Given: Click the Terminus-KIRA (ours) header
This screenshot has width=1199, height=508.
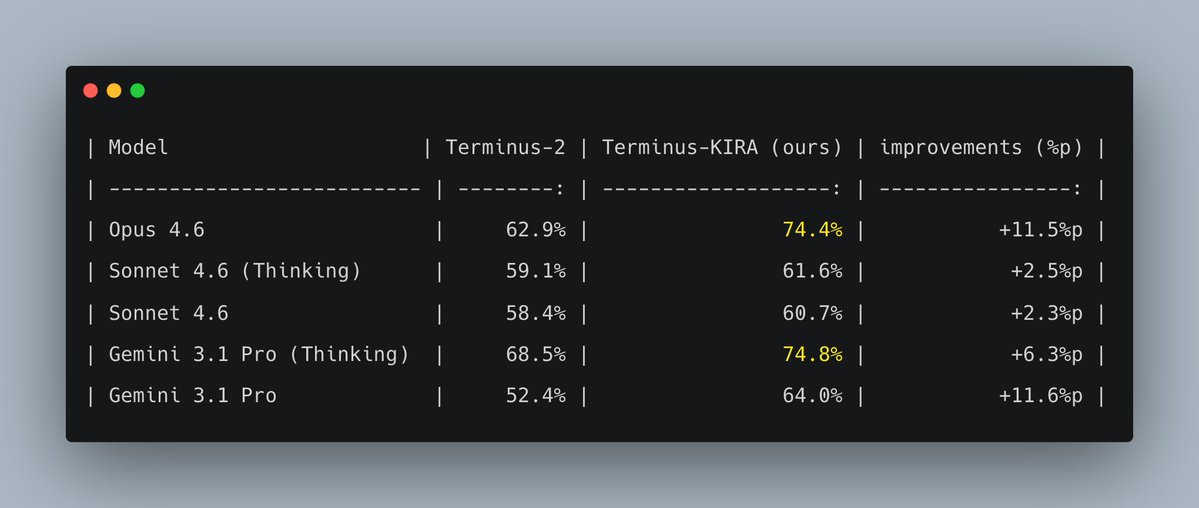Looking at the screenshot, I should [x=722, y=148].
